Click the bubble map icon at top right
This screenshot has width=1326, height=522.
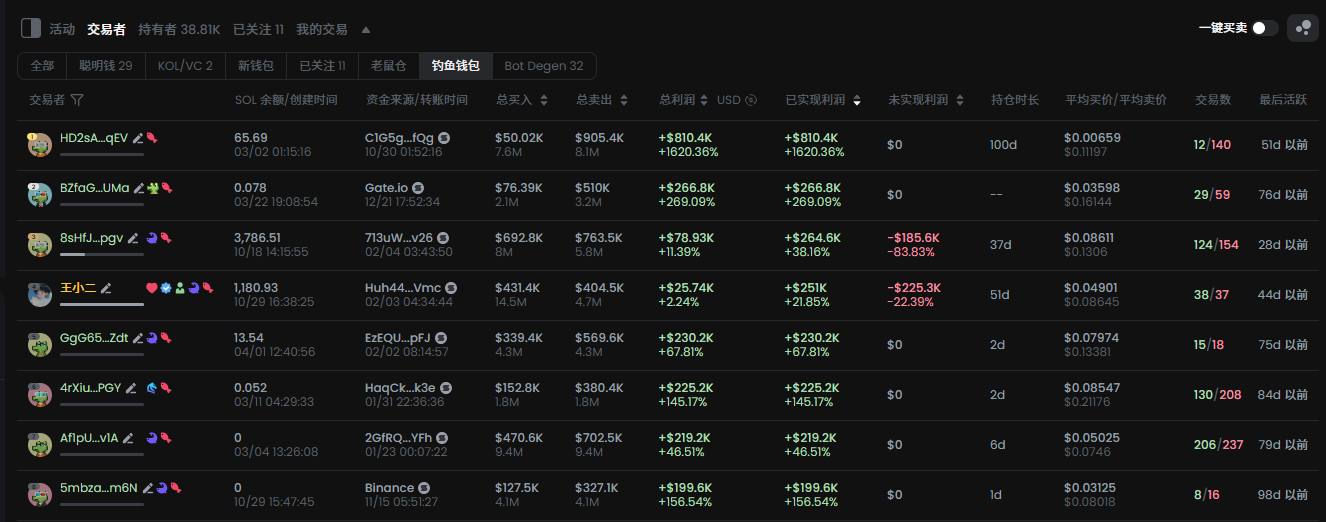(x=1302, y=29)
